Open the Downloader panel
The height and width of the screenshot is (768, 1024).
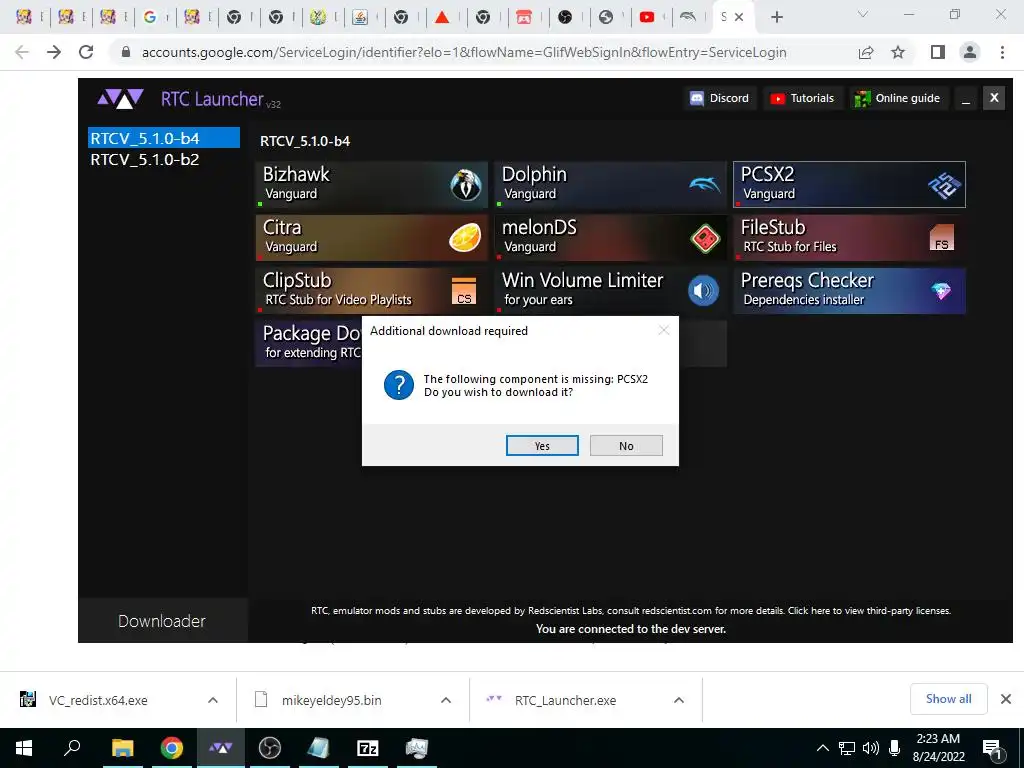coord(162,620)
